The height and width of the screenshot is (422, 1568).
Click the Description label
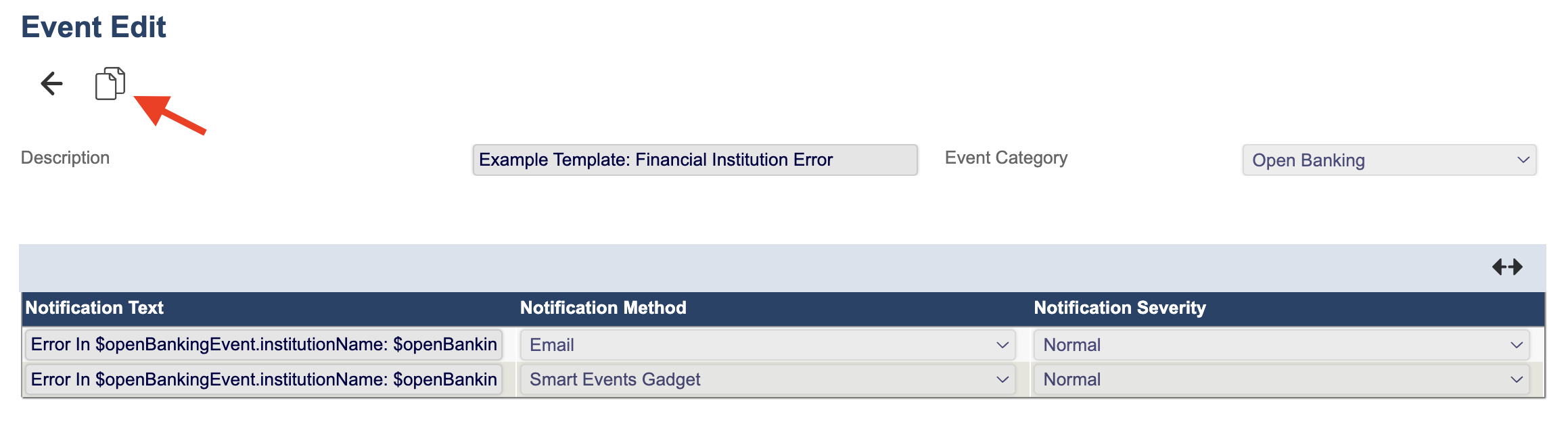click(x=65, y=158)
